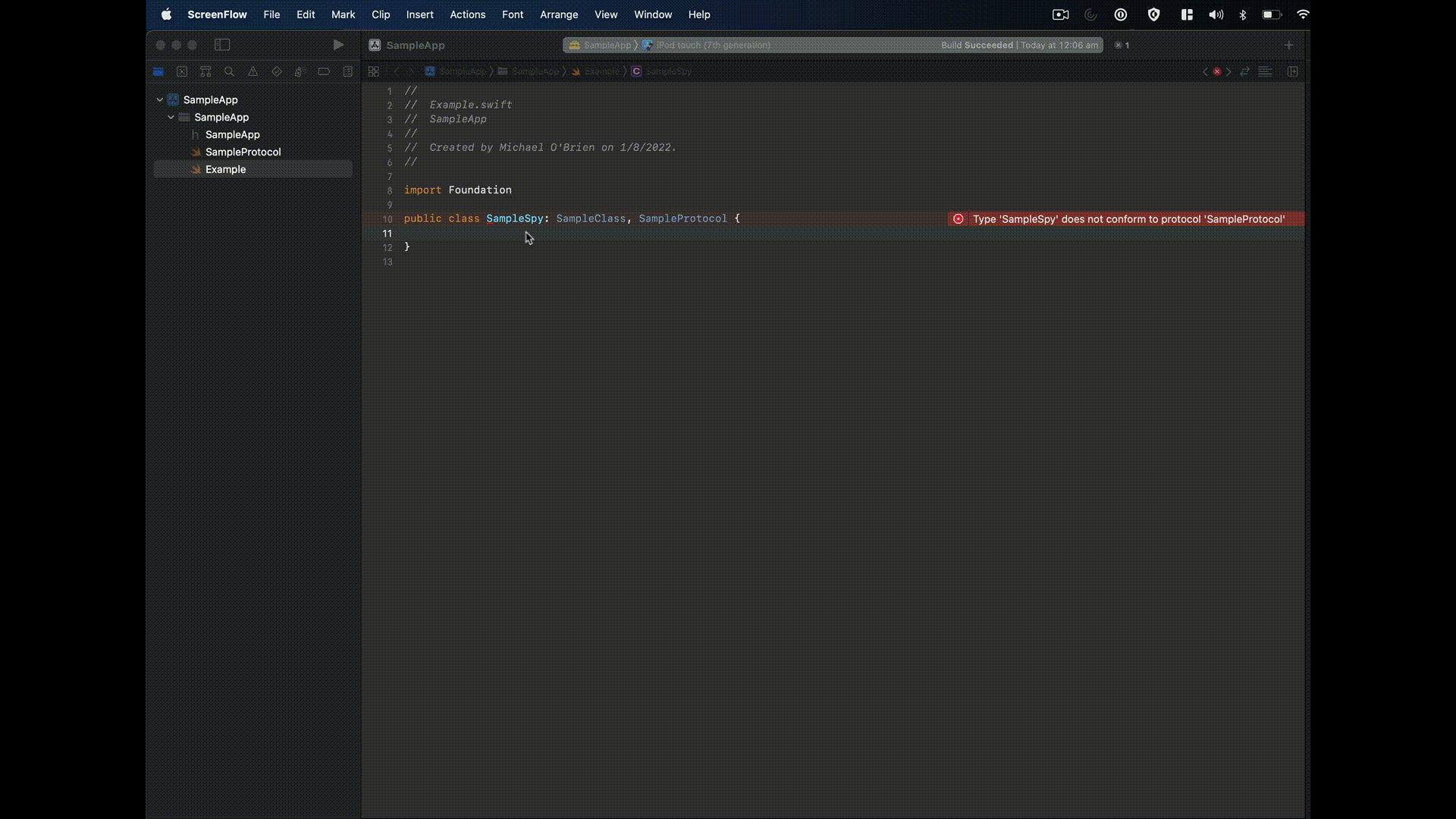The height and width of the screenshot is (819, 1456).
Task: Collapse the SampleApp project root
Action: [160, 99]
